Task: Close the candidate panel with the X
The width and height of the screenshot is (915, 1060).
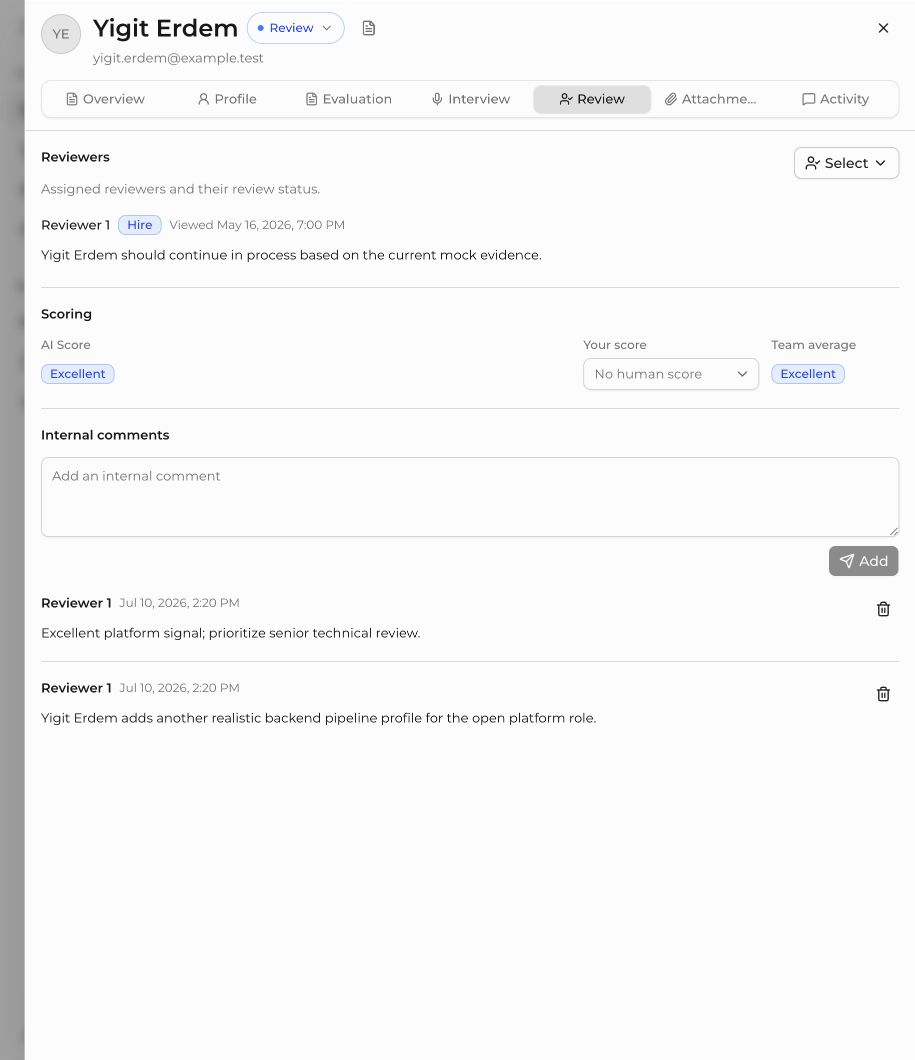Action: tap(883, 28)
